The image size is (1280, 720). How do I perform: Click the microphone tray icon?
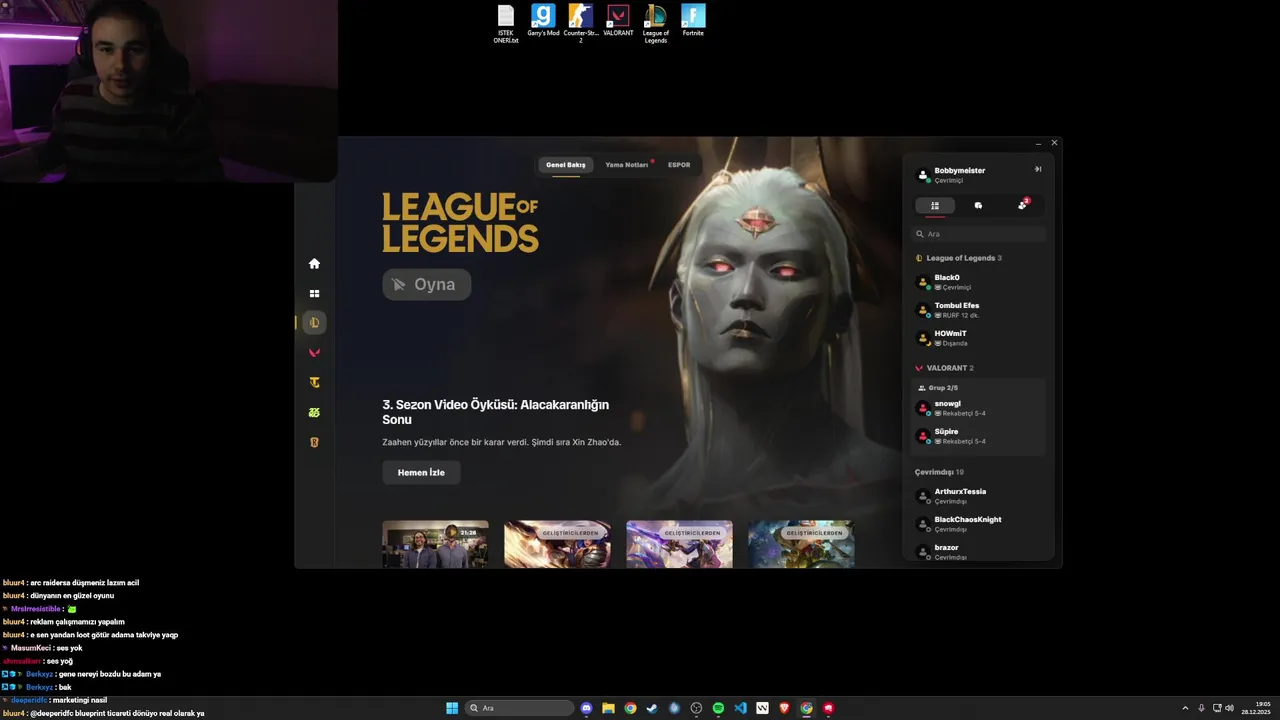[1201, 708]
